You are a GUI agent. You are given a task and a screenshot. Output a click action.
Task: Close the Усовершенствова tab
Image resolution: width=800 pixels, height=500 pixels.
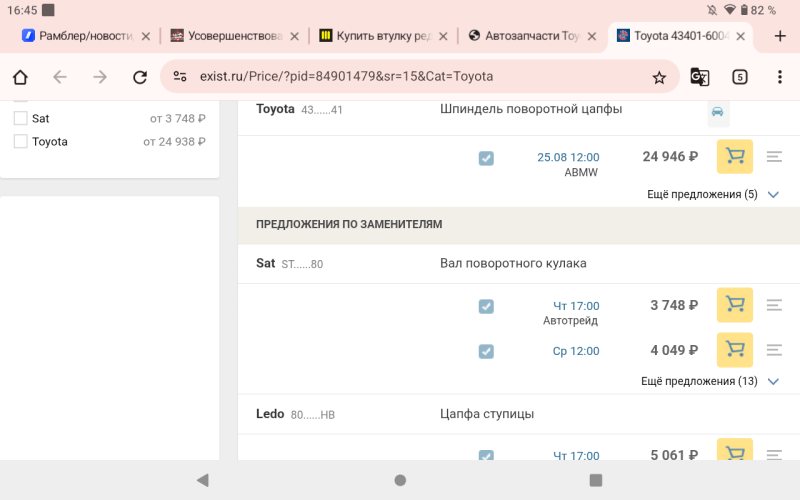(294, 36)
